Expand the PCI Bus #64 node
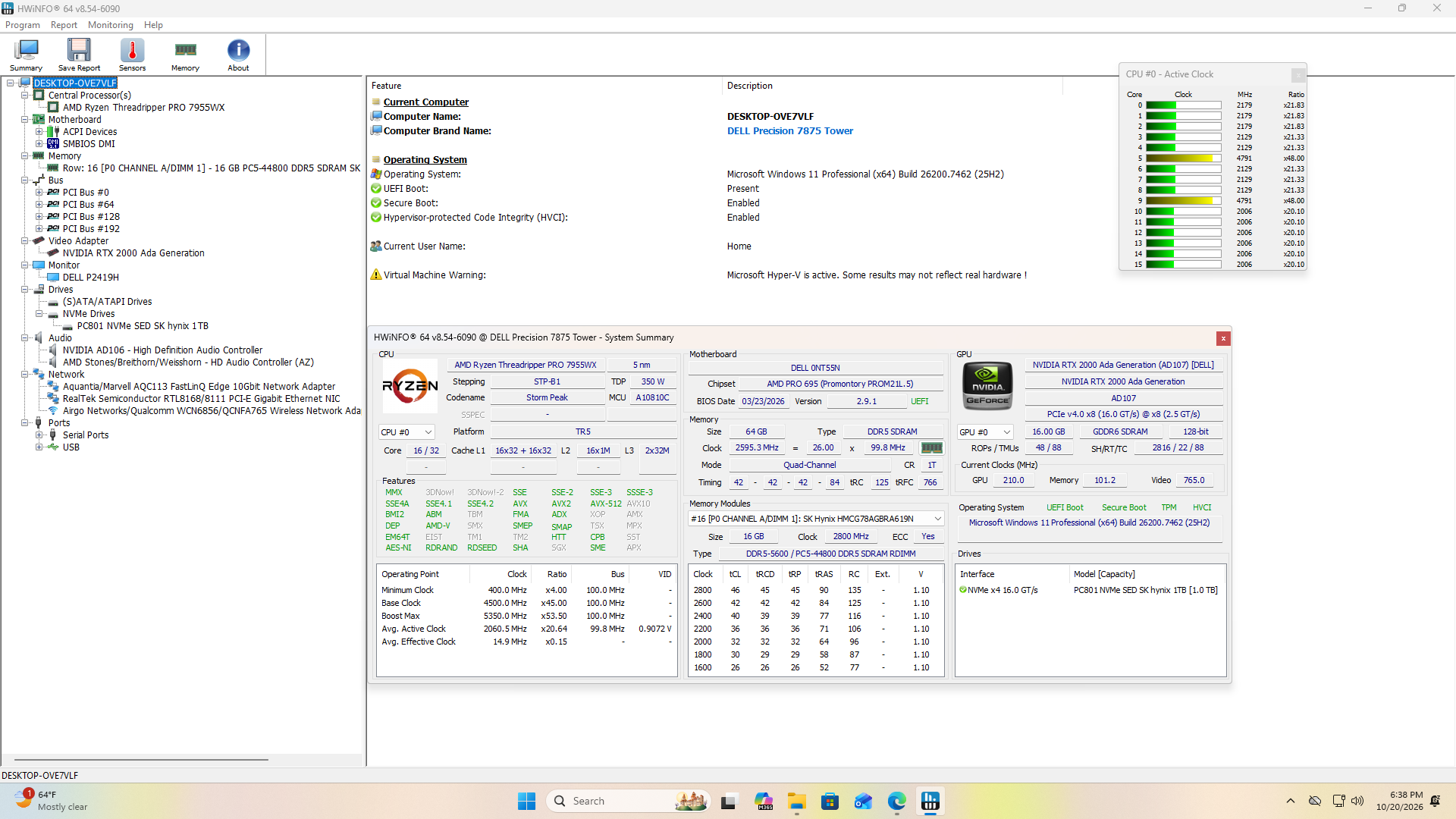 pyautogui.click(x=39, y=205)
